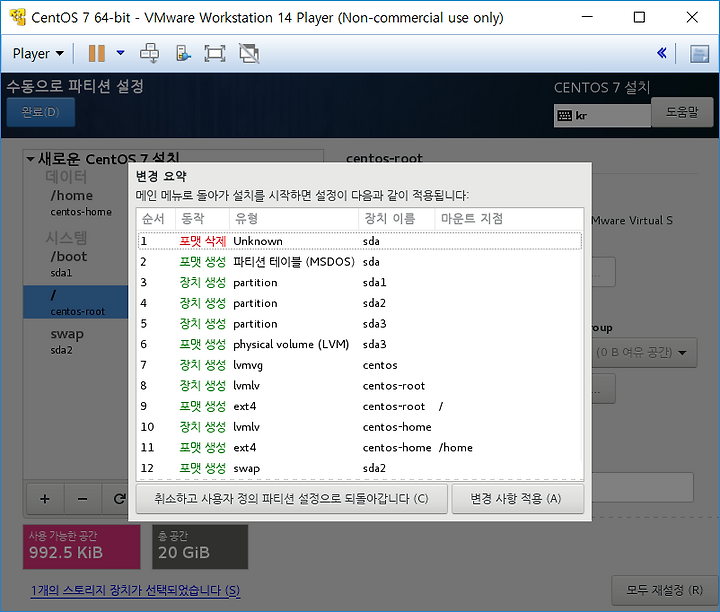Enter full screen mode
The image size is (720, 612).
(x=214, y=53)
